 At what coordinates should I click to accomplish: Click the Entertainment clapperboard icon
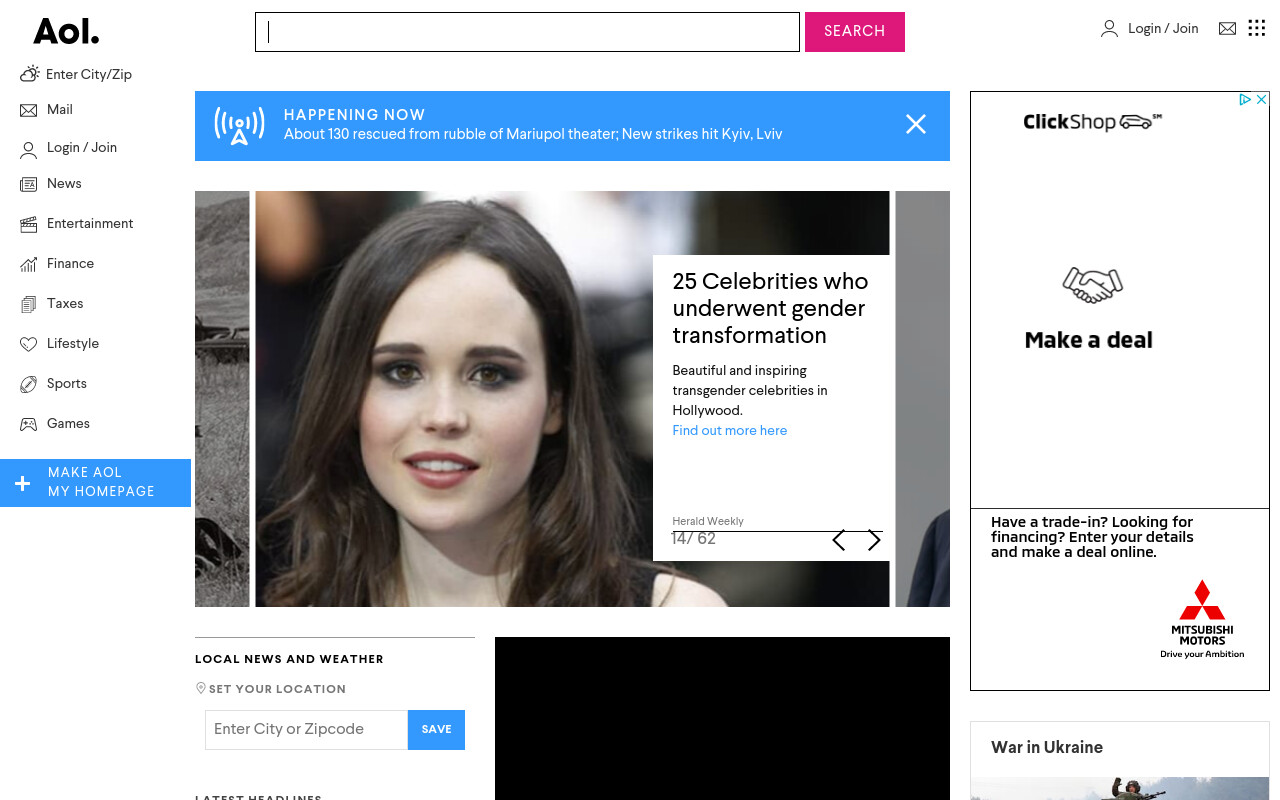pos(29,224)
